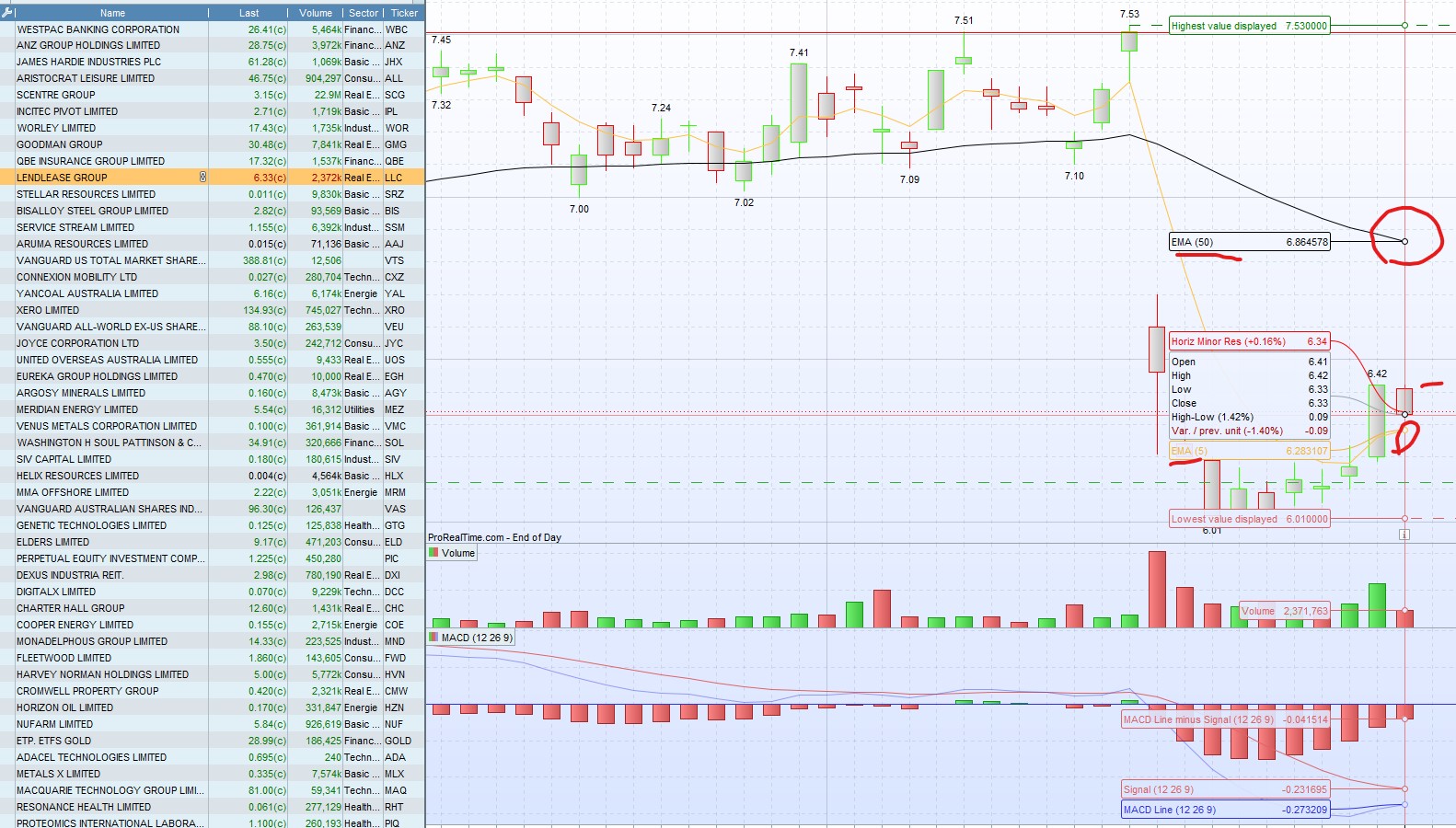Screen dimensions: 1456x828
Task: Select GENETIC TECHNOLOGIES LIMITED row
Action: coord(212,525)
